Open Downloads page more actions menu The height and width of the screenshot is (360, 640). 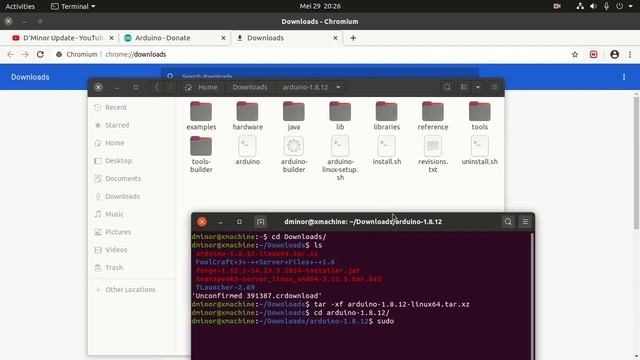[x=624, y=77]
